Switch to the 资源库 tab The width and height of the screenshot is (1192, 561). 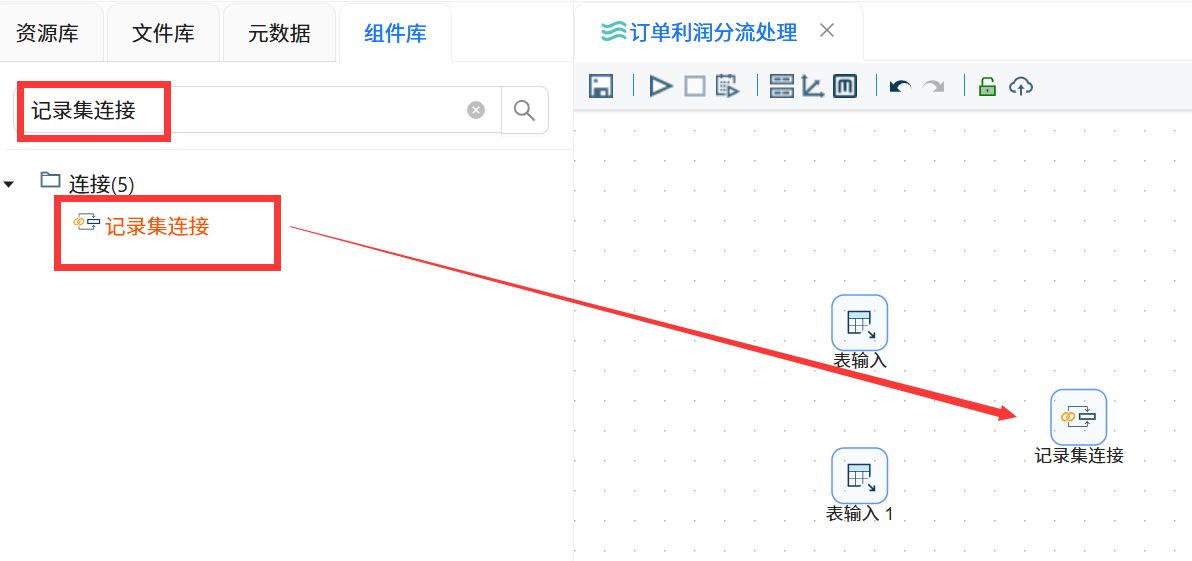point(47,33)
